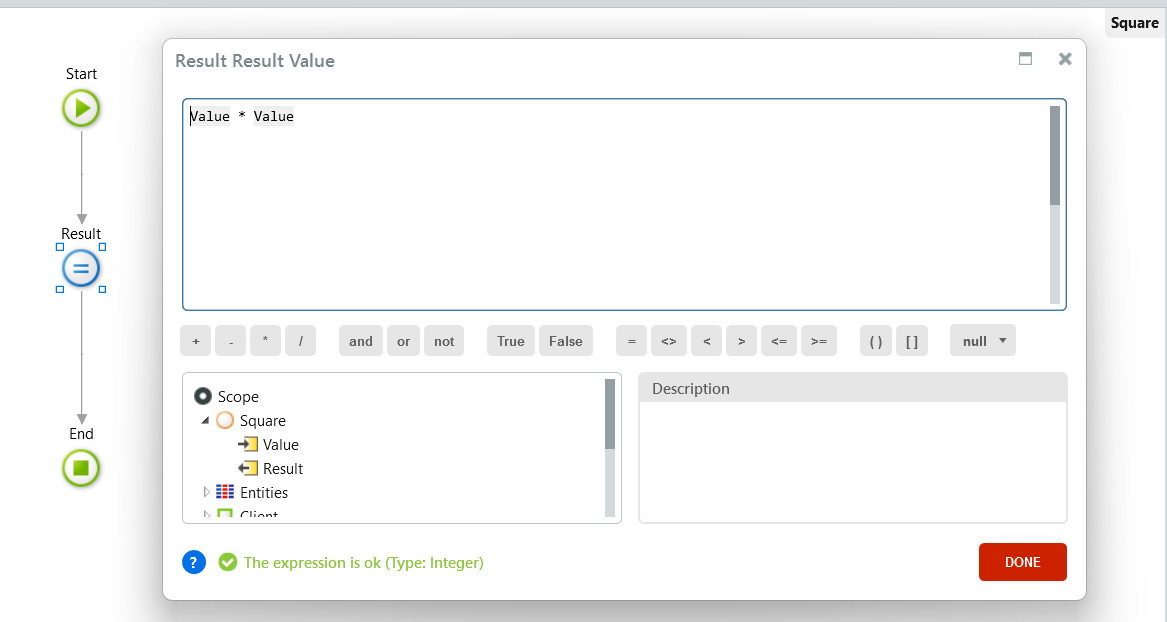The width and height of the screenshot is (1167, 622).
Task: Switch to the Square tab
Action: point(1135,22)
